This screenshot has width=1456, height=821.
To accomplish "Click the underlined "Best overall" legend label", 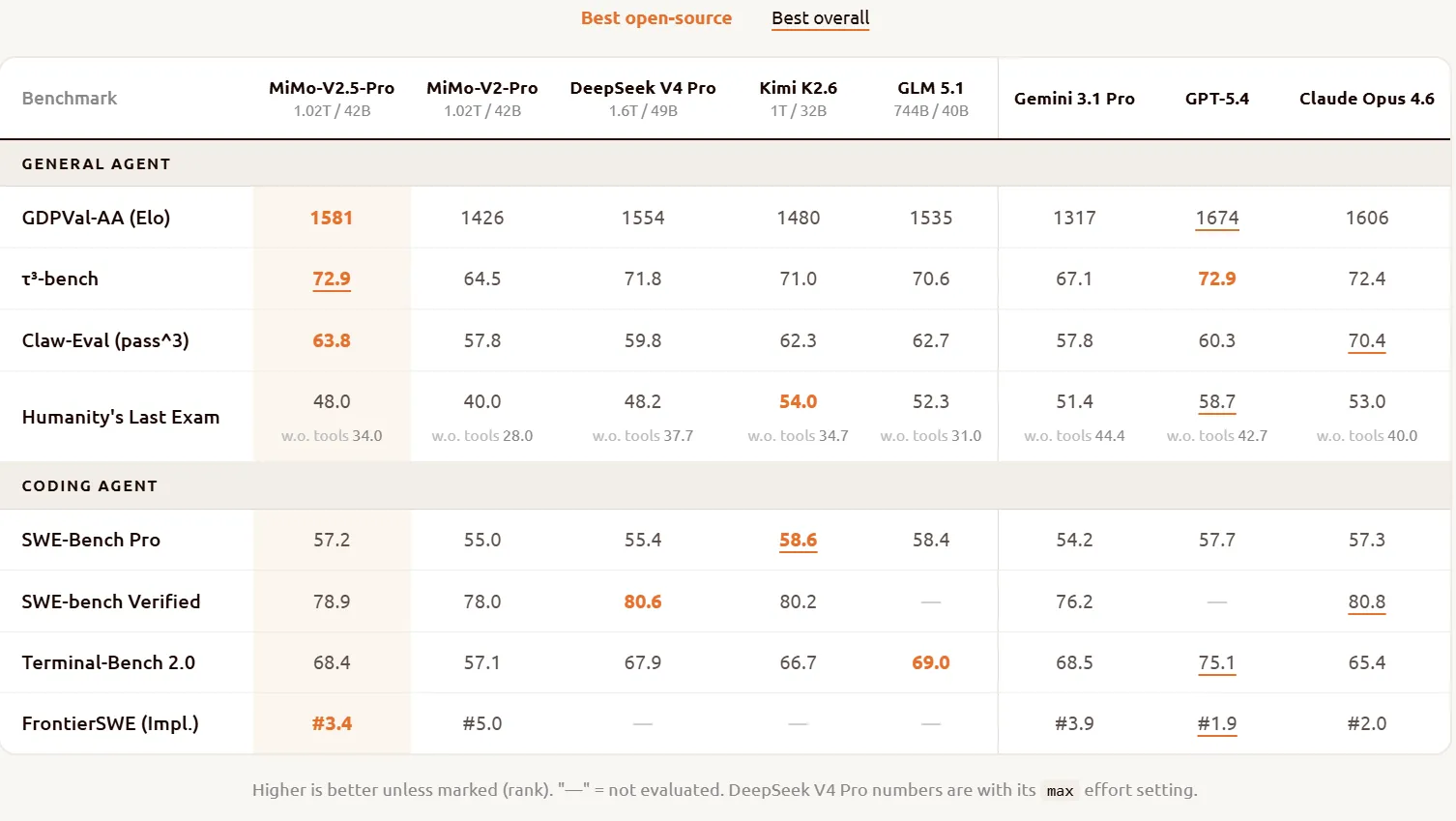I will click(x=820, y=18).
